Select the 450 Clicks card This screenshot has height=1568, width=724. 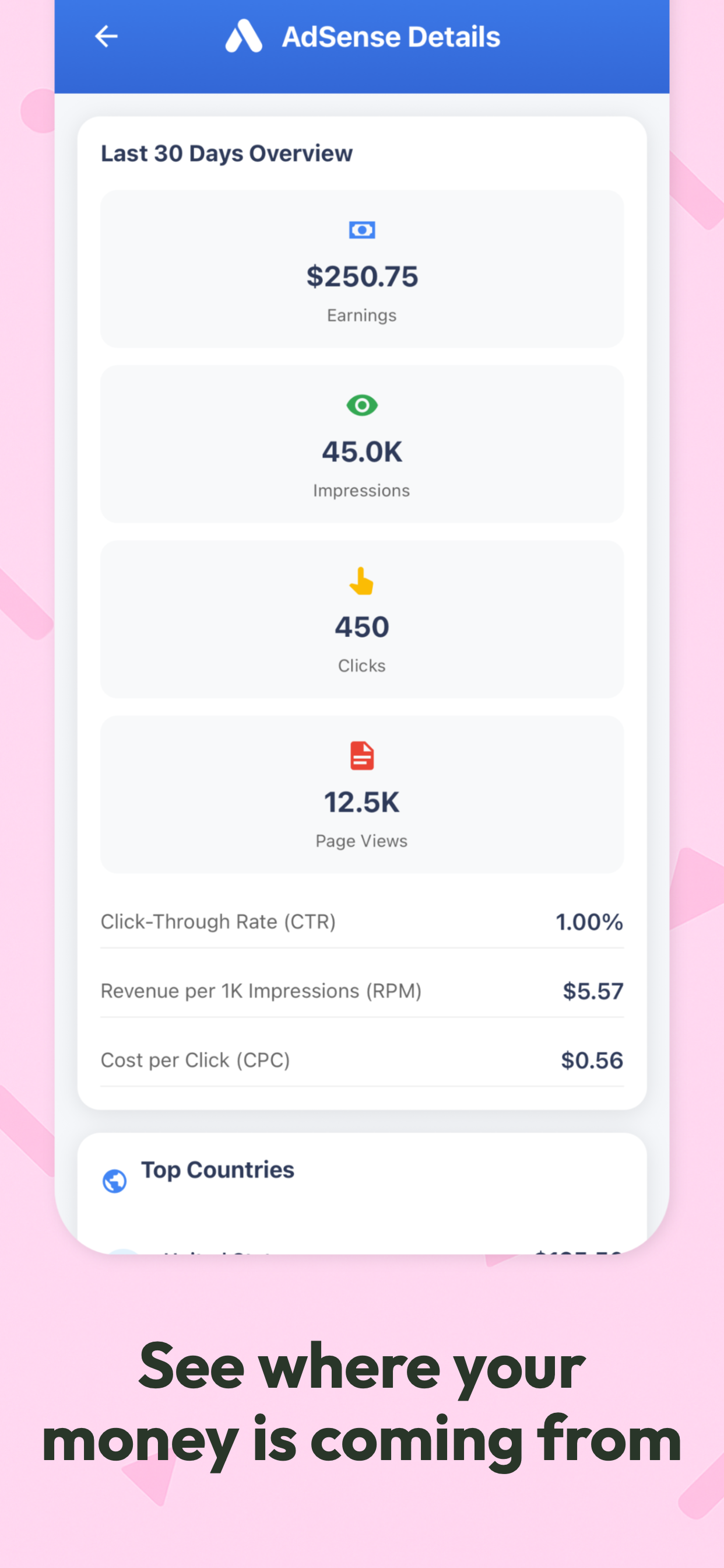362,619
